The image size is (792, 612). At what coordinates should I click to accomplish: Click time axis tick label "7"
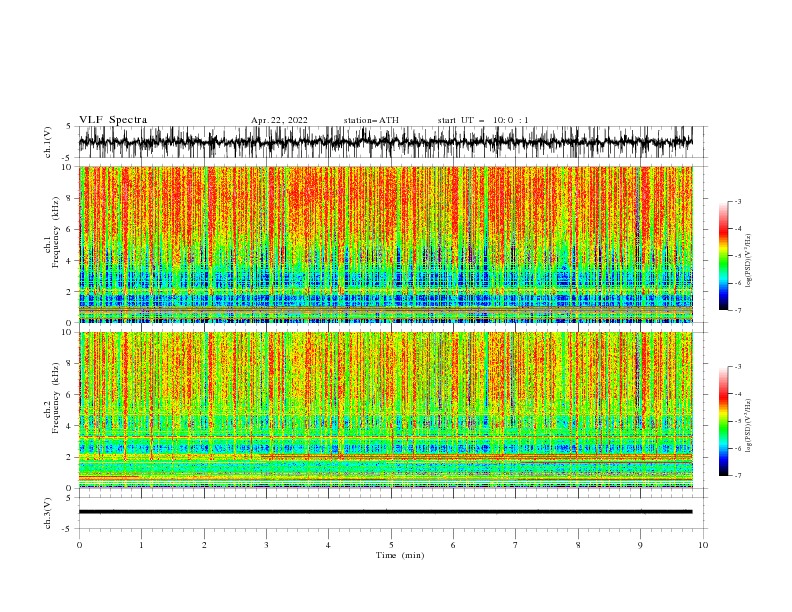pyautogui.click(x=516, y=545)
